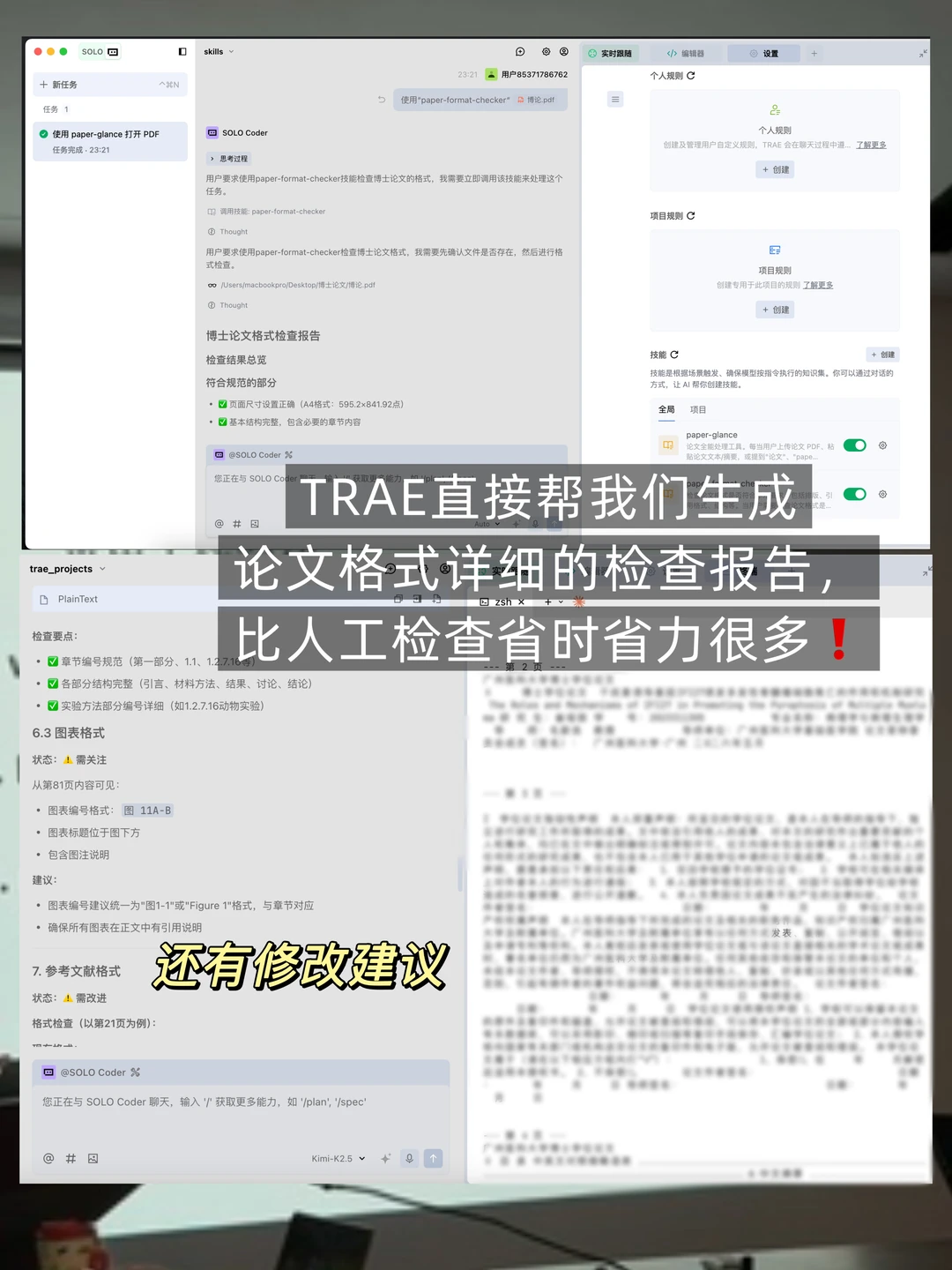This screenshot has width=952, height=1270.
Task: Click the image attach icon in skills chat
Action: (x=255, y=524)
